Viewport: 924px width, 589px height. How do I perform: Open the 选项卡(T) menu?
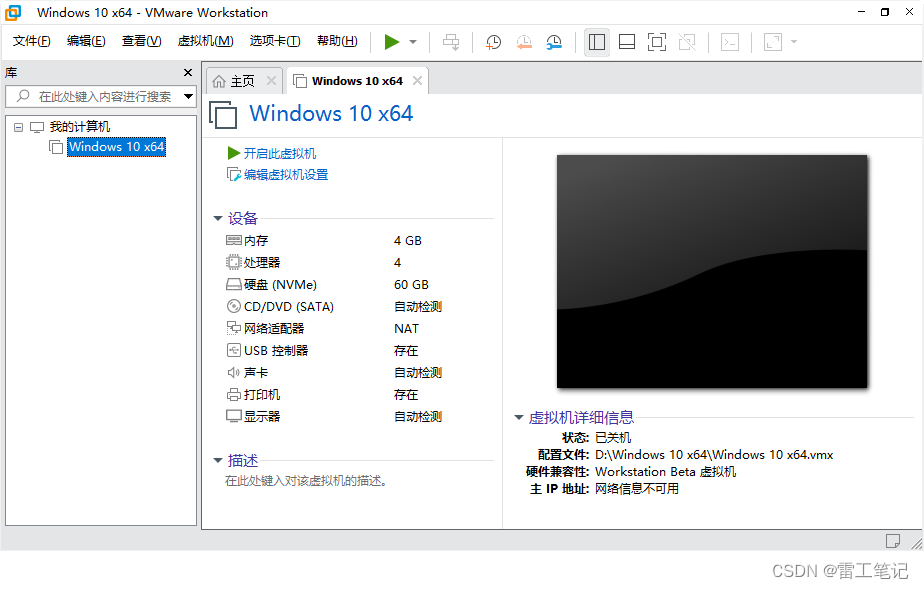(x=275, y=41)
